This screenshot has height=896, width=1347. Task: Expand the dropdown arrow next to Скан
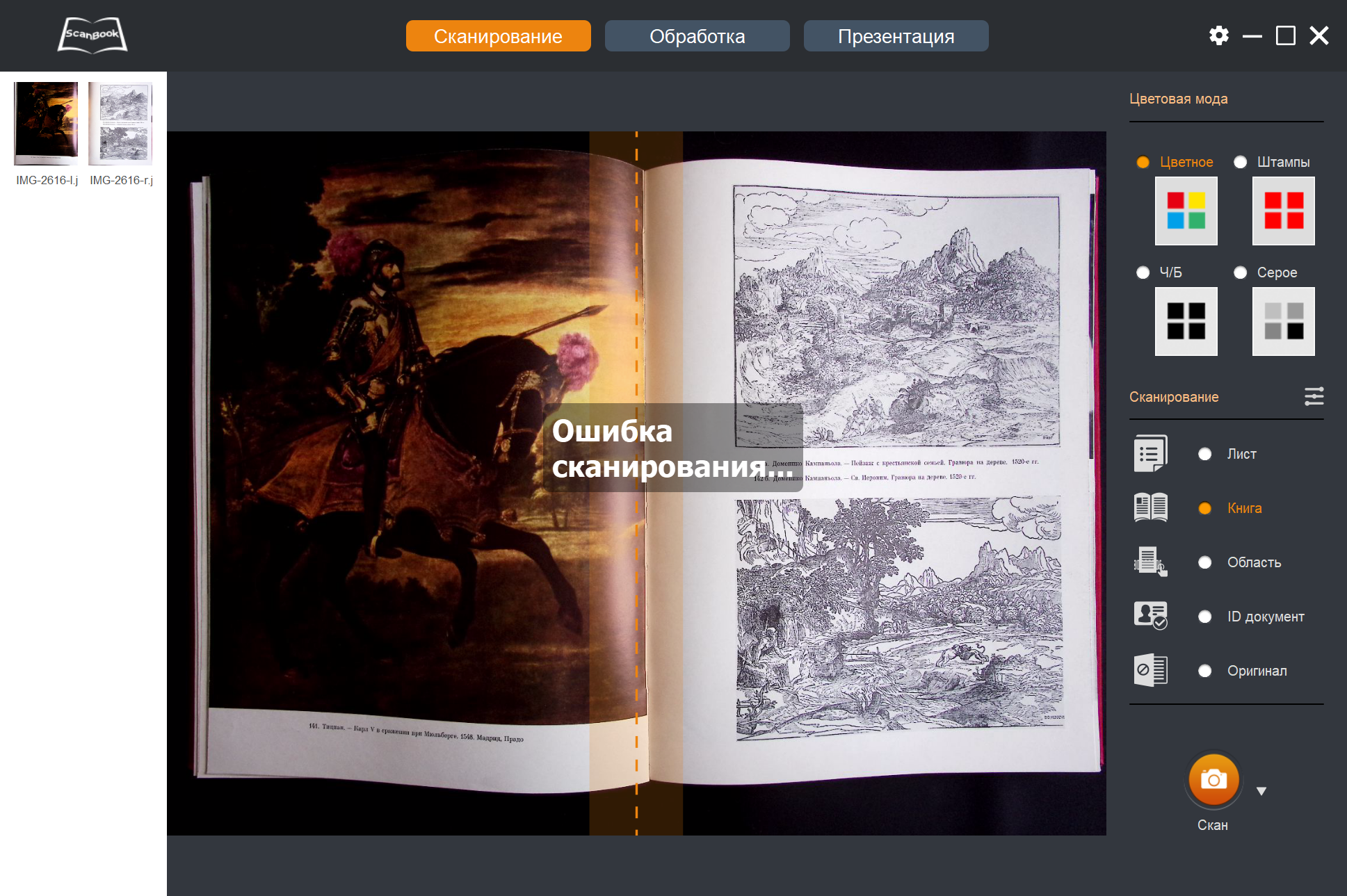tap(1261, 791)
